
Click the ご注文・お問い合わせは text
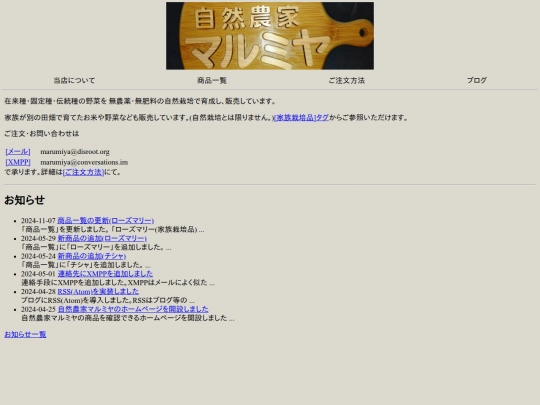tap(42, 134)
